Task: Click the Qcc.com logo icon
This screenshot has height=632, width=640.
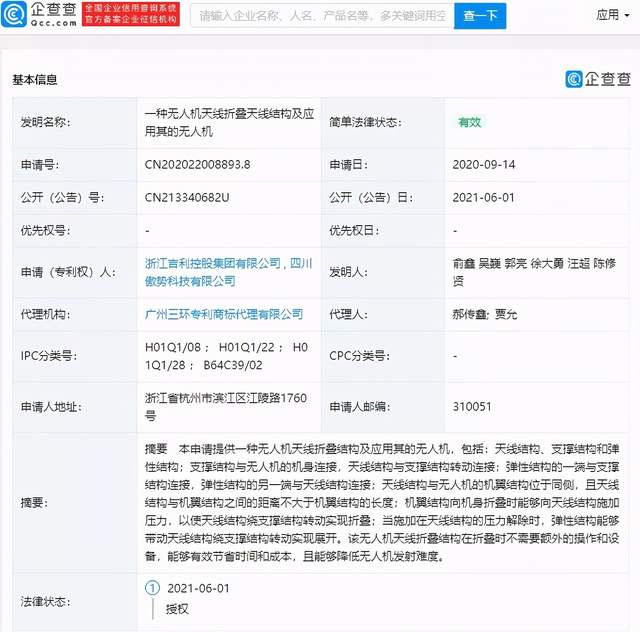Action: pos(14,14)
